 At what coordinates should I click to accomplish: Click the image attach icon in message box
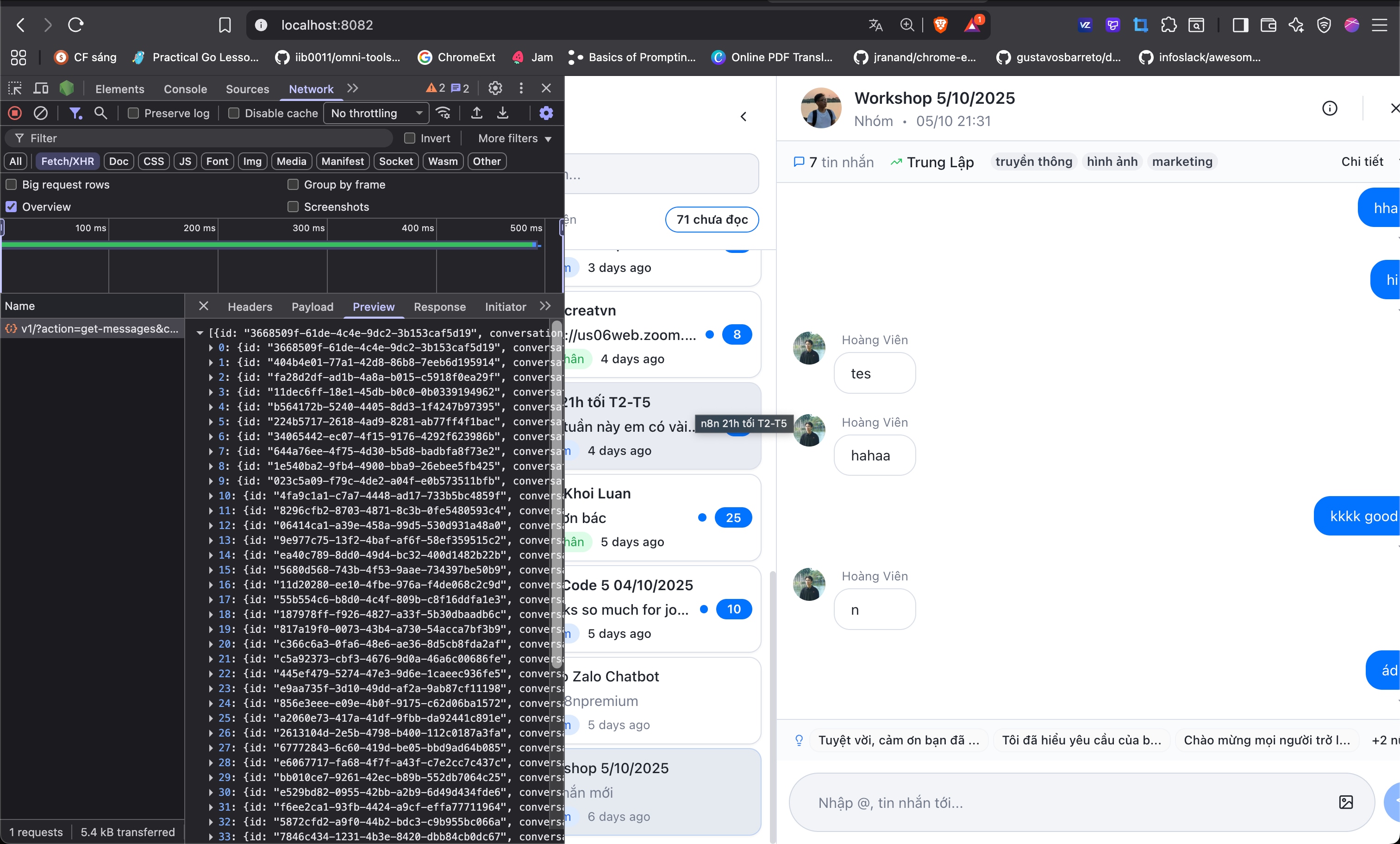(x=1345, y=802)
